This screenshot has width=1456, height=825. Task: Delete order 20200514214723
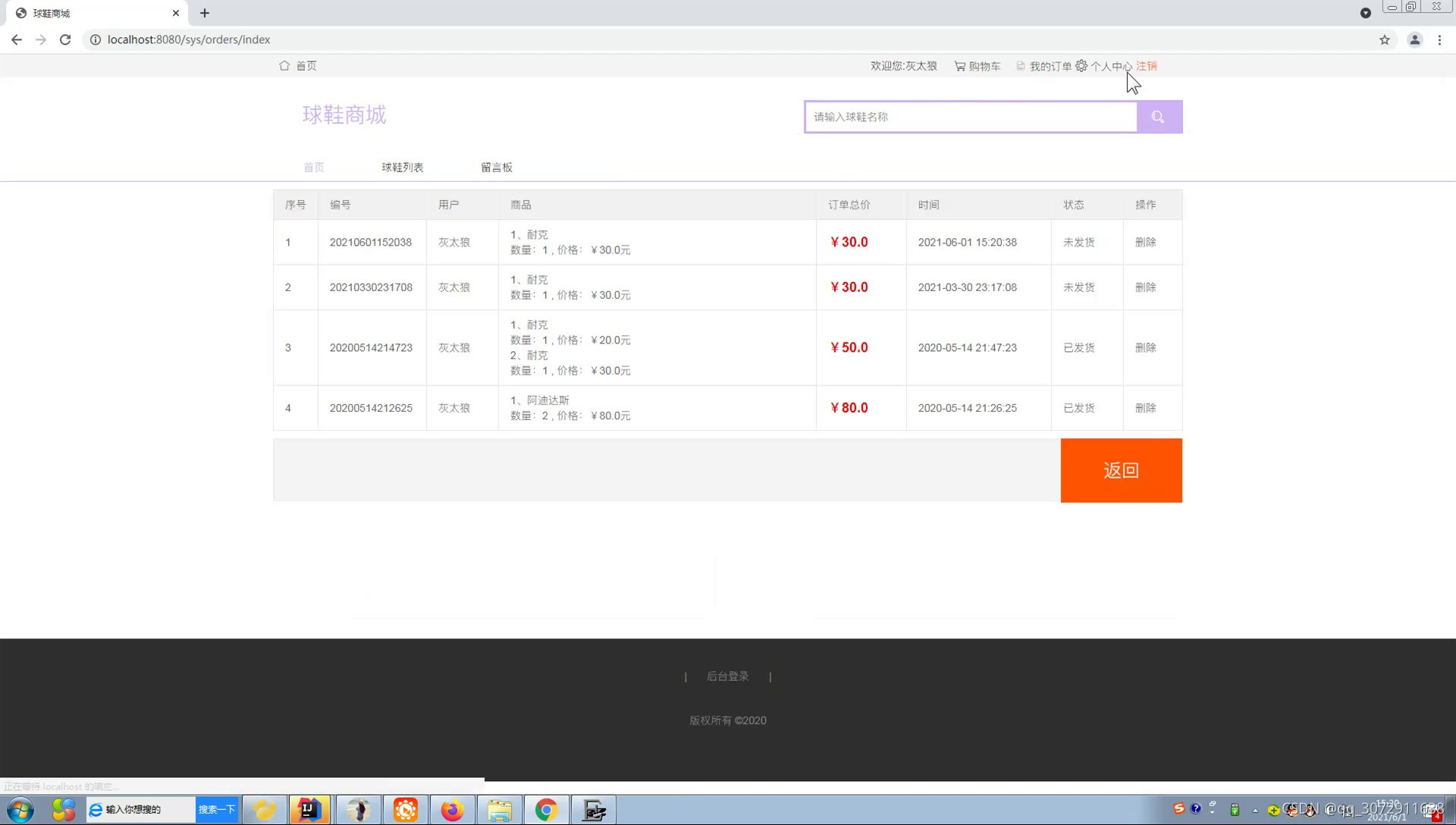pyautogui.click(x=1145, y=348)
